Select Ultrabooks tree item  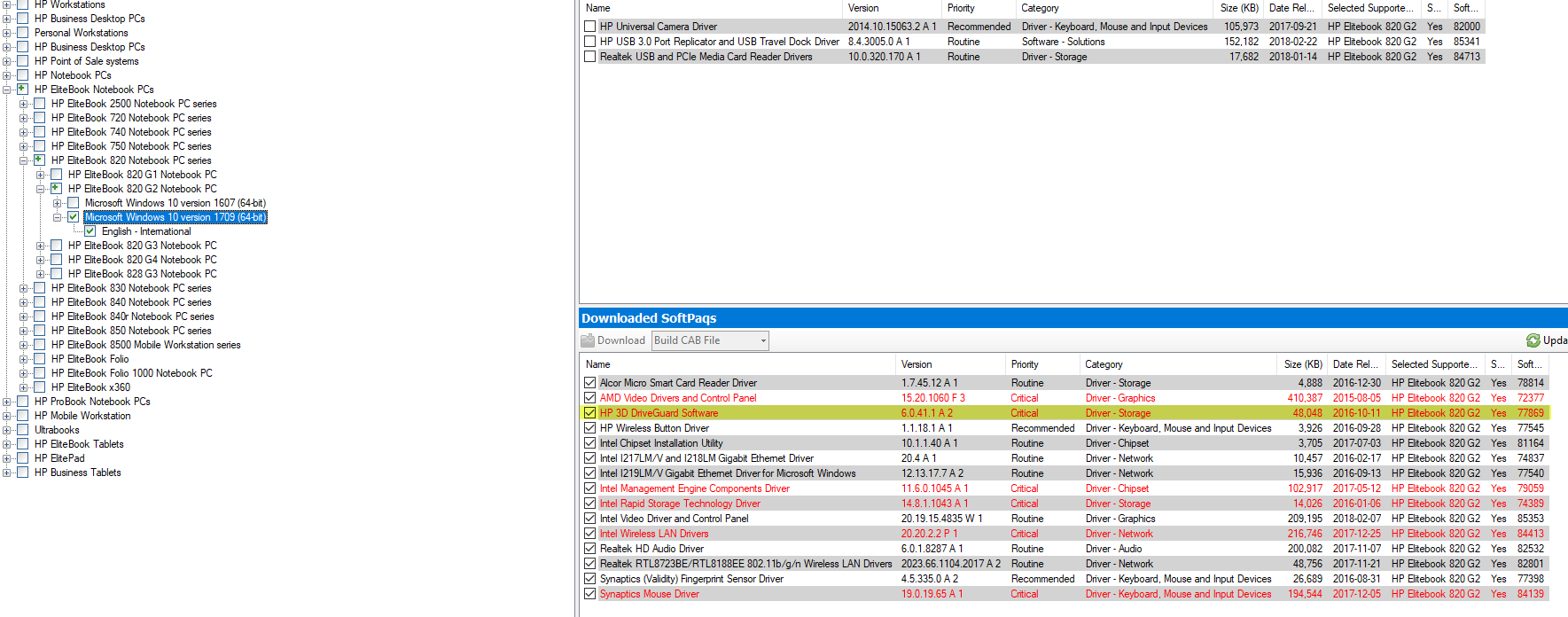(x=57, y=430)
